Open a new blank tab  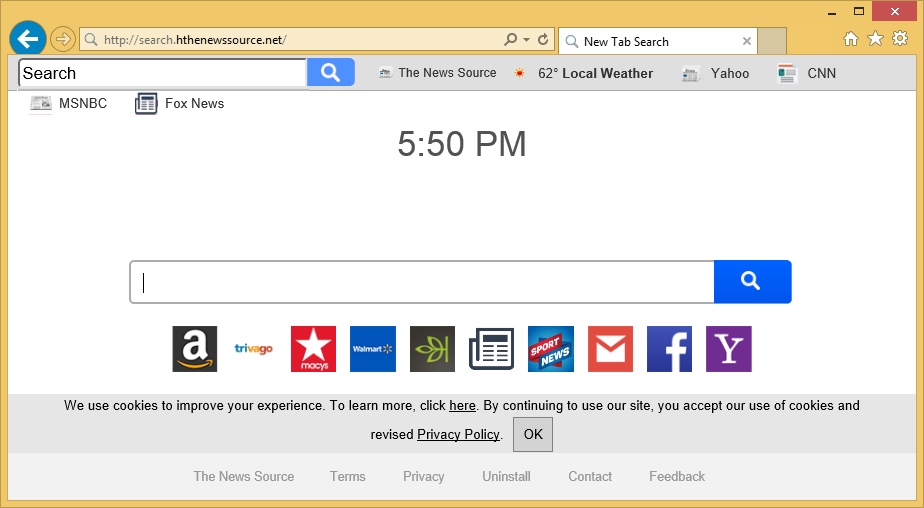tap(772, 41)
